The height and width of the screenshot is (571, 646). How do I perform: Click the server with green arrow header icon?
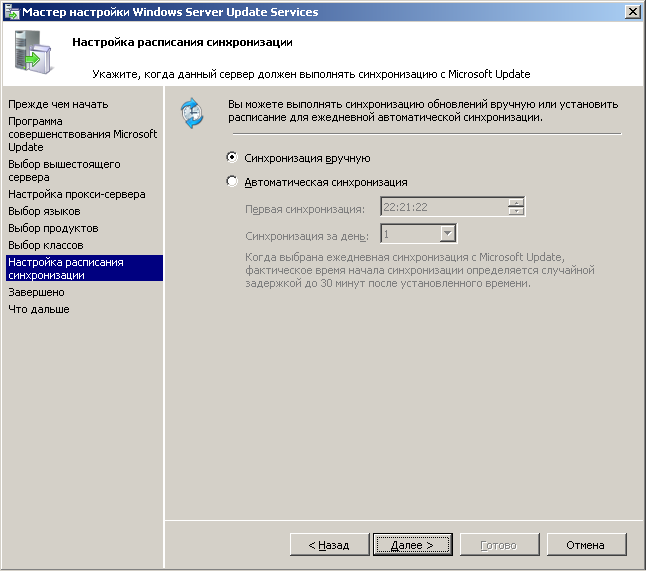point(33,52)
